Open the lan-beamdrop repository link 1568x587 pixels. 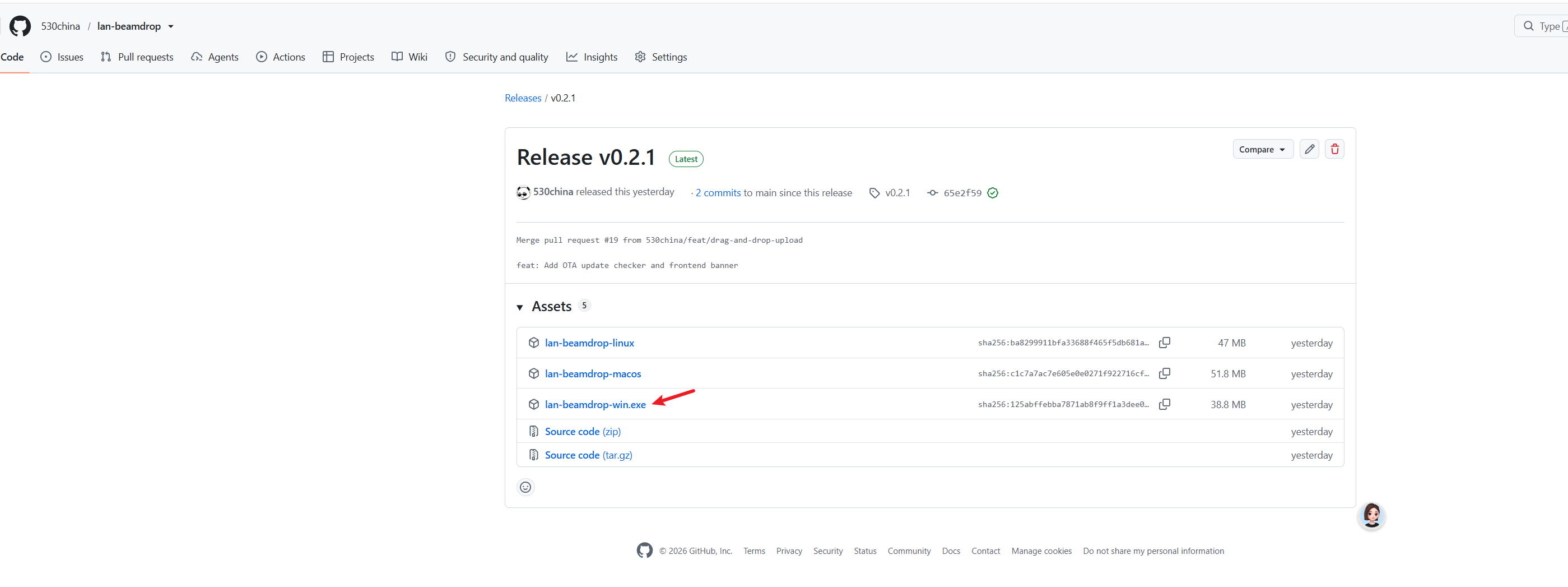129,26
